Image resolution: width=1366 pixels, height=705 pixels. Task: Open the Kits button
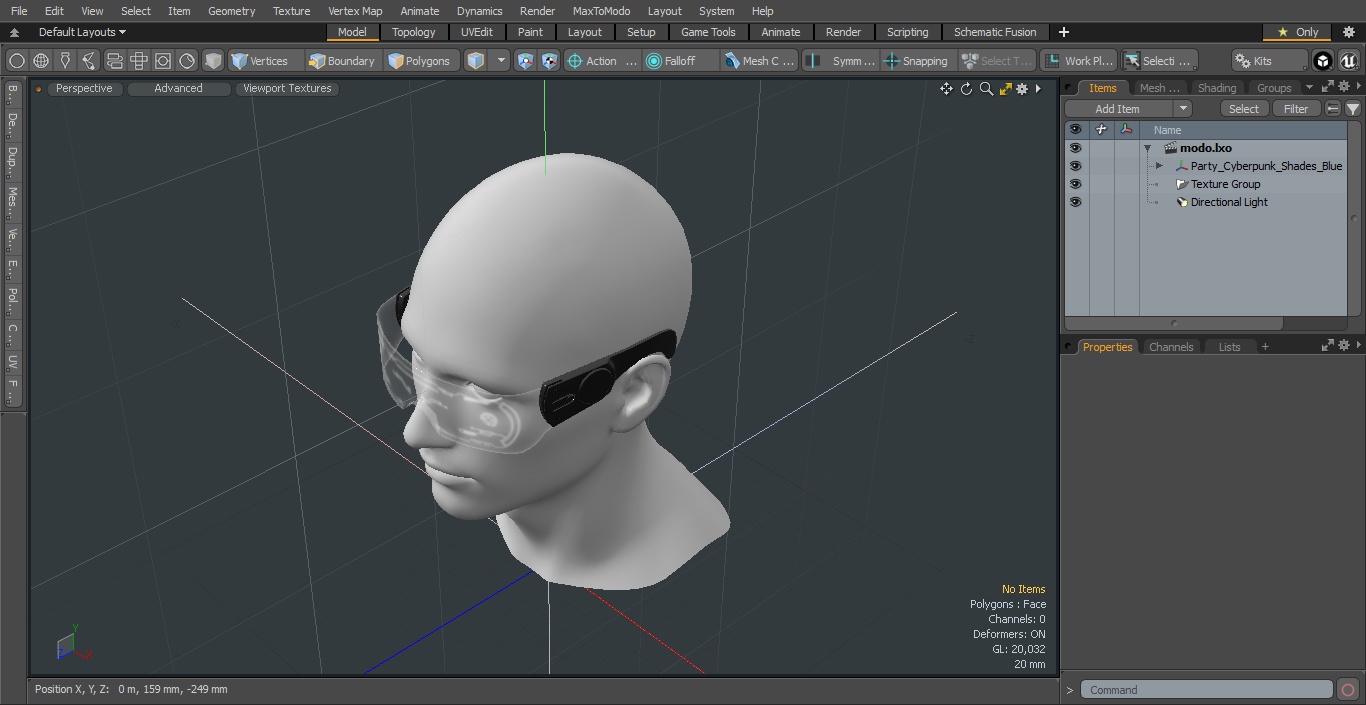coord(1269,61)
